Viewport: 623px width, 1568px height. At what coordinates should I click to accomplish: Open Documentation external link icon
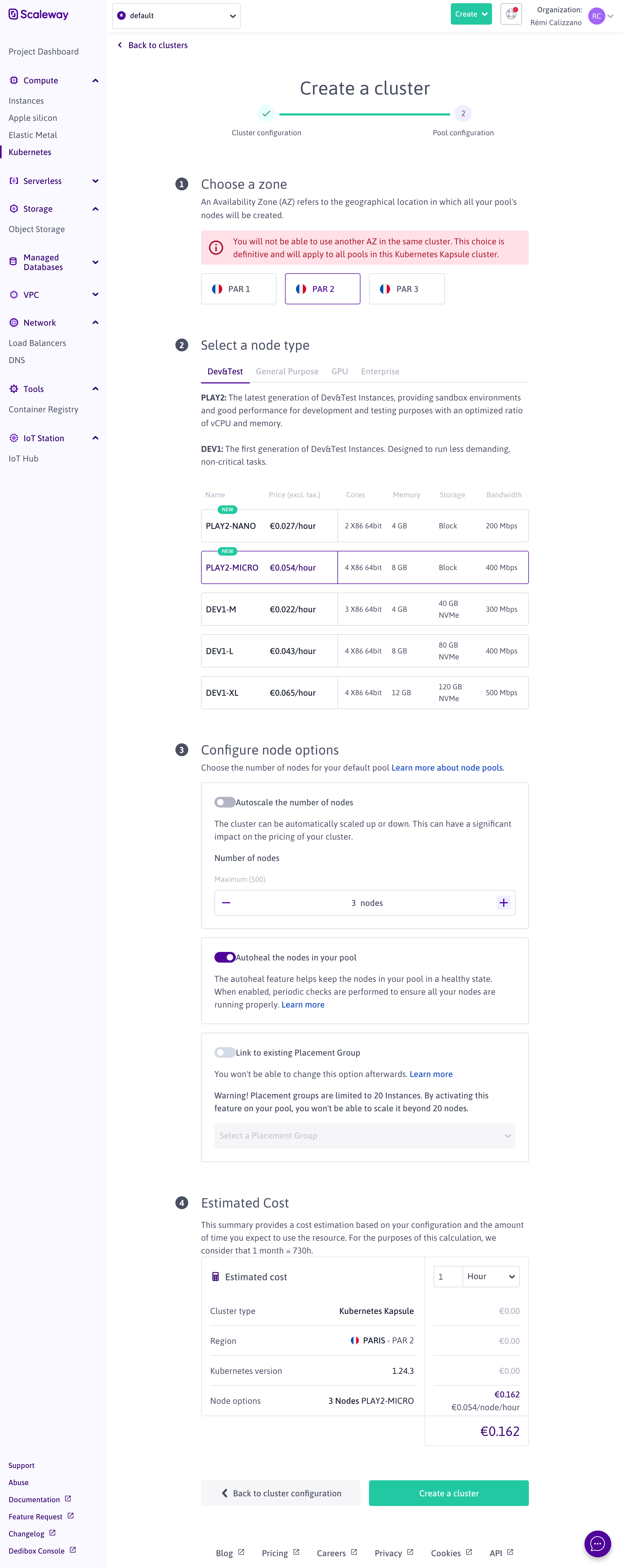[x=68, y=1498]
